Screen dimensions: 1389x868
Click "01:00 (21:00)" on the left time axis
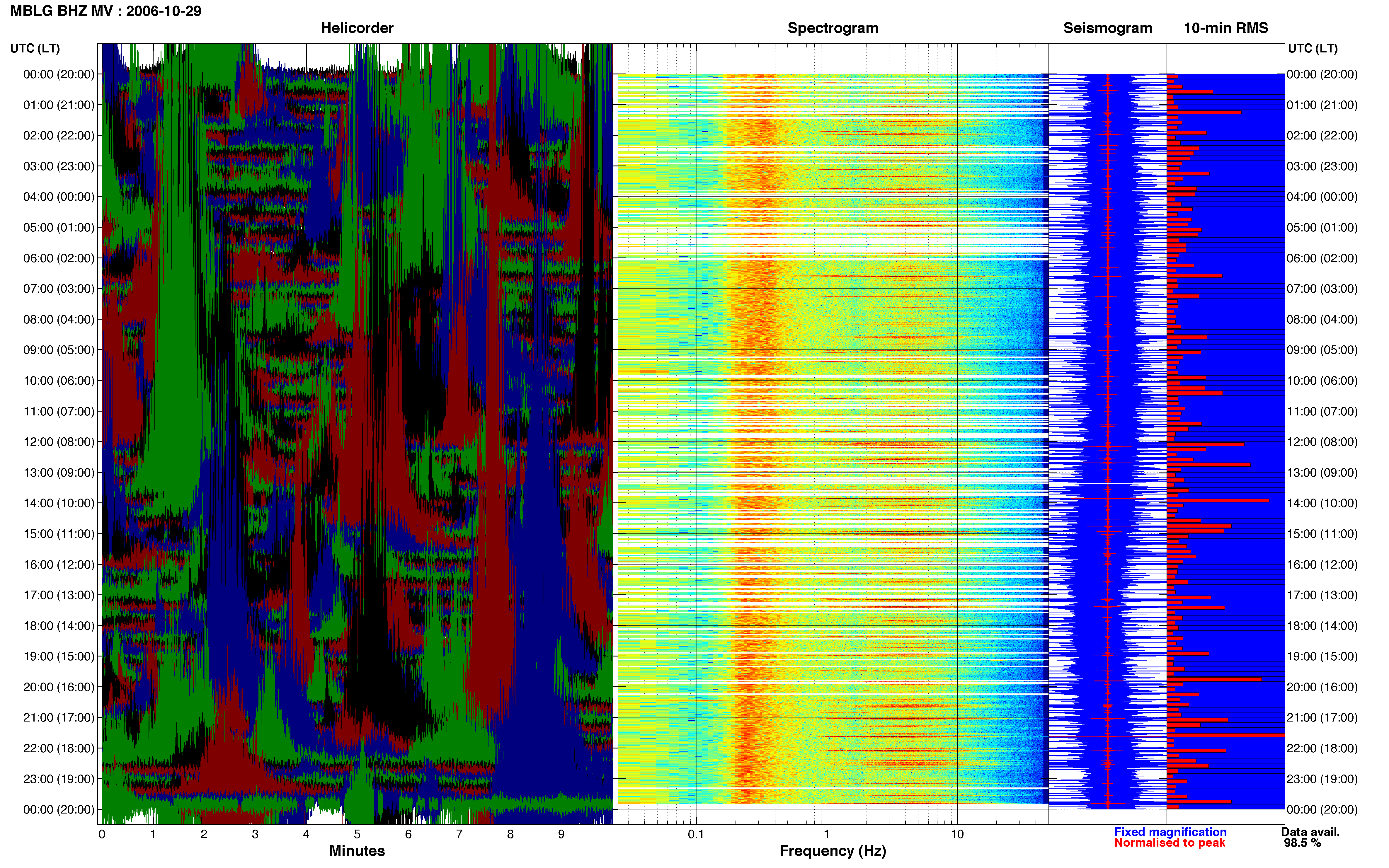[59, 105]
